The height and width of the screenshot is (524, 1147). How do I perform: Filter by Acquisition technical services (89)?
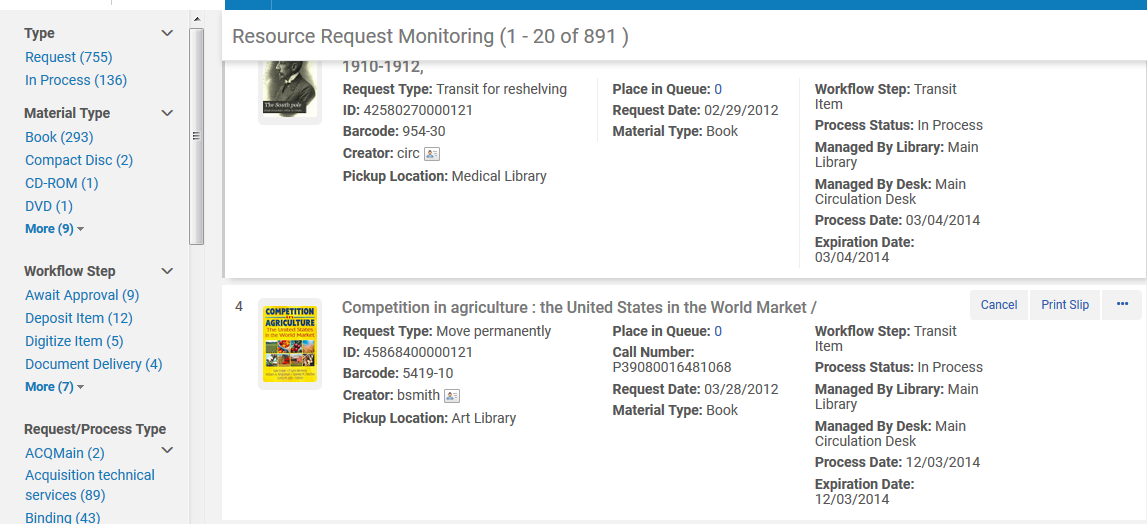[x=90, y=485]
